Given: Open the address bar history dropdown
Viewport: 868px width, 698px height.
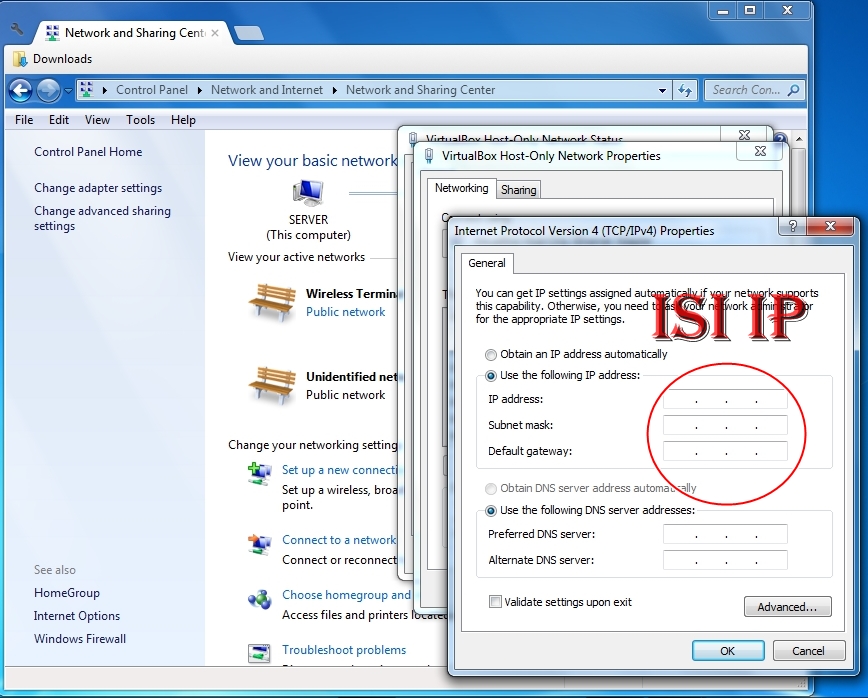Looking at the screenshot, I should coord(662,90).
